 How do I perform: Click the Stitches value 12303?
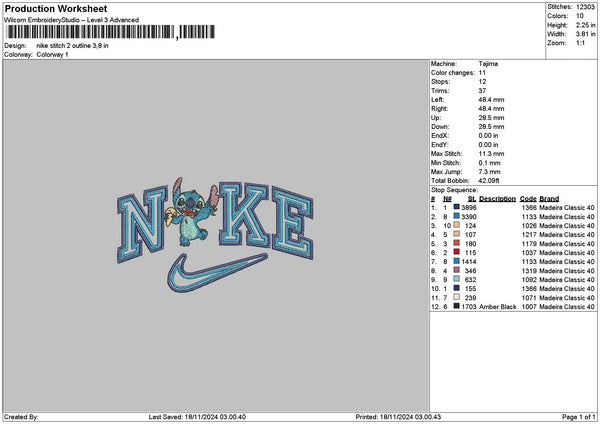[x=585, y=7]
